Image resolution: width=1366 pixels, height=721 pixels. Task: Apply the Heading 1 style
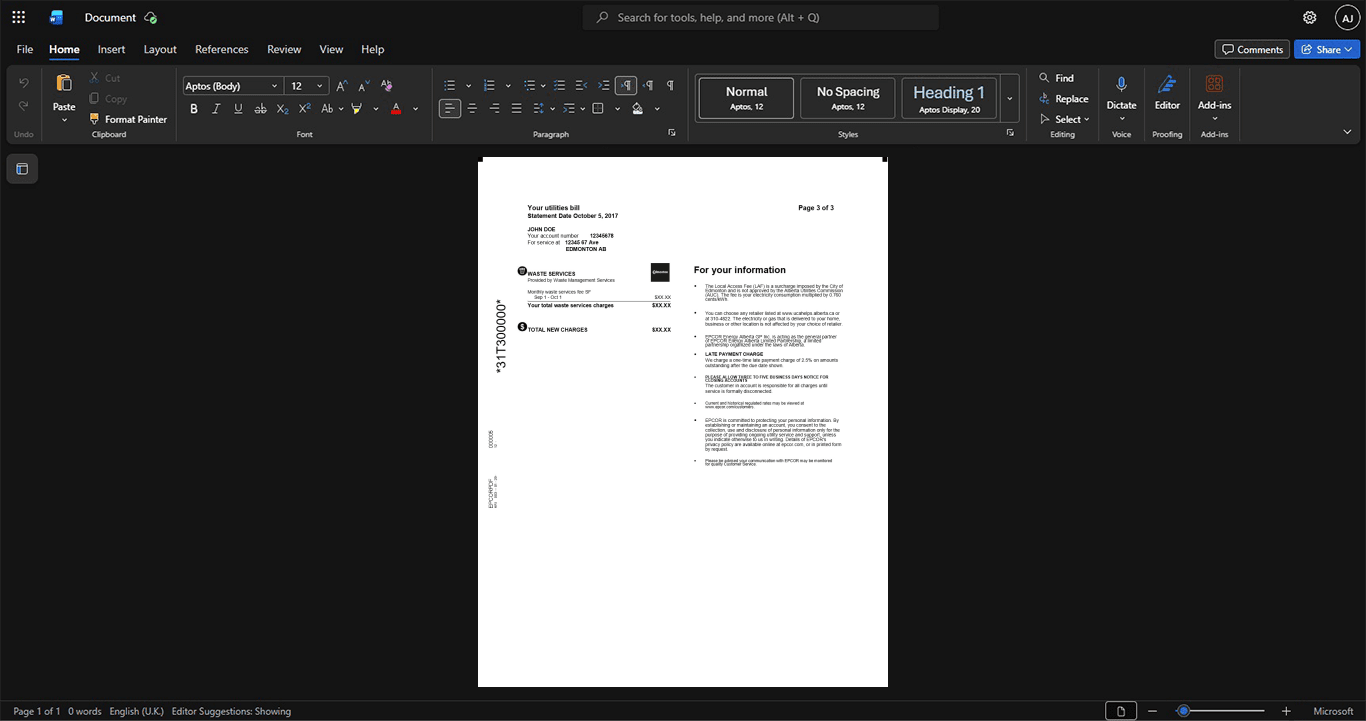[x=949, y=98]
